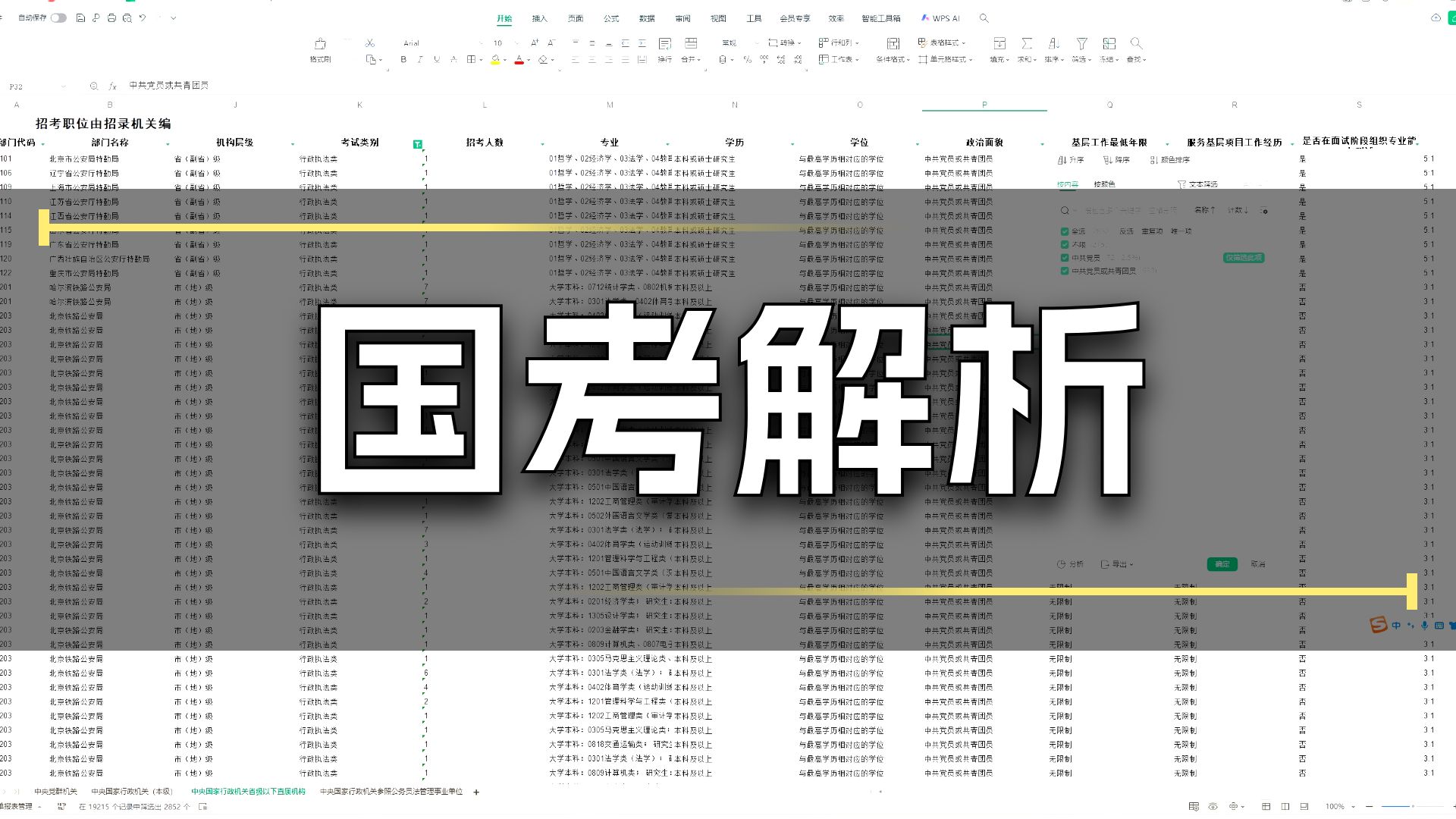Screen dimensions: 1456x819
Task: Open the 插入 (Insert) ribbon tab
Action: (539, 18)
